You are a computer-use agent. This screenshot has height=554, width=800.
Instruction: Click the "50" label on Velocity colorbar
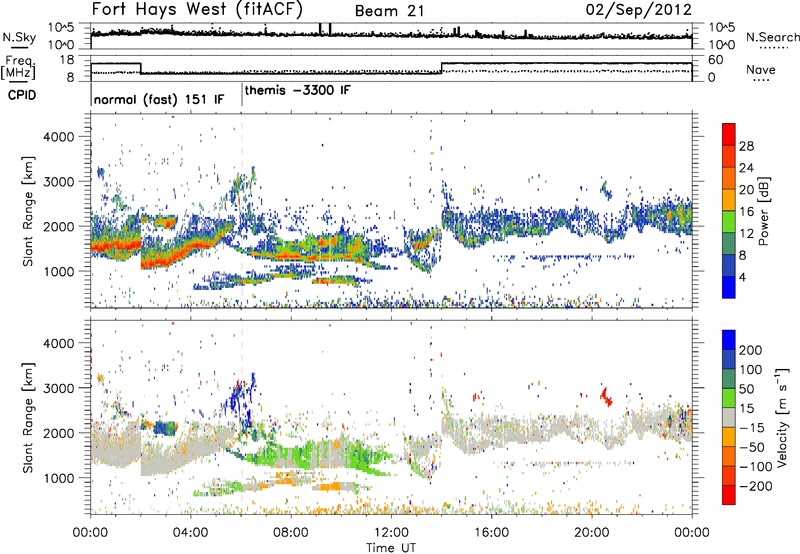pos(746,389)
